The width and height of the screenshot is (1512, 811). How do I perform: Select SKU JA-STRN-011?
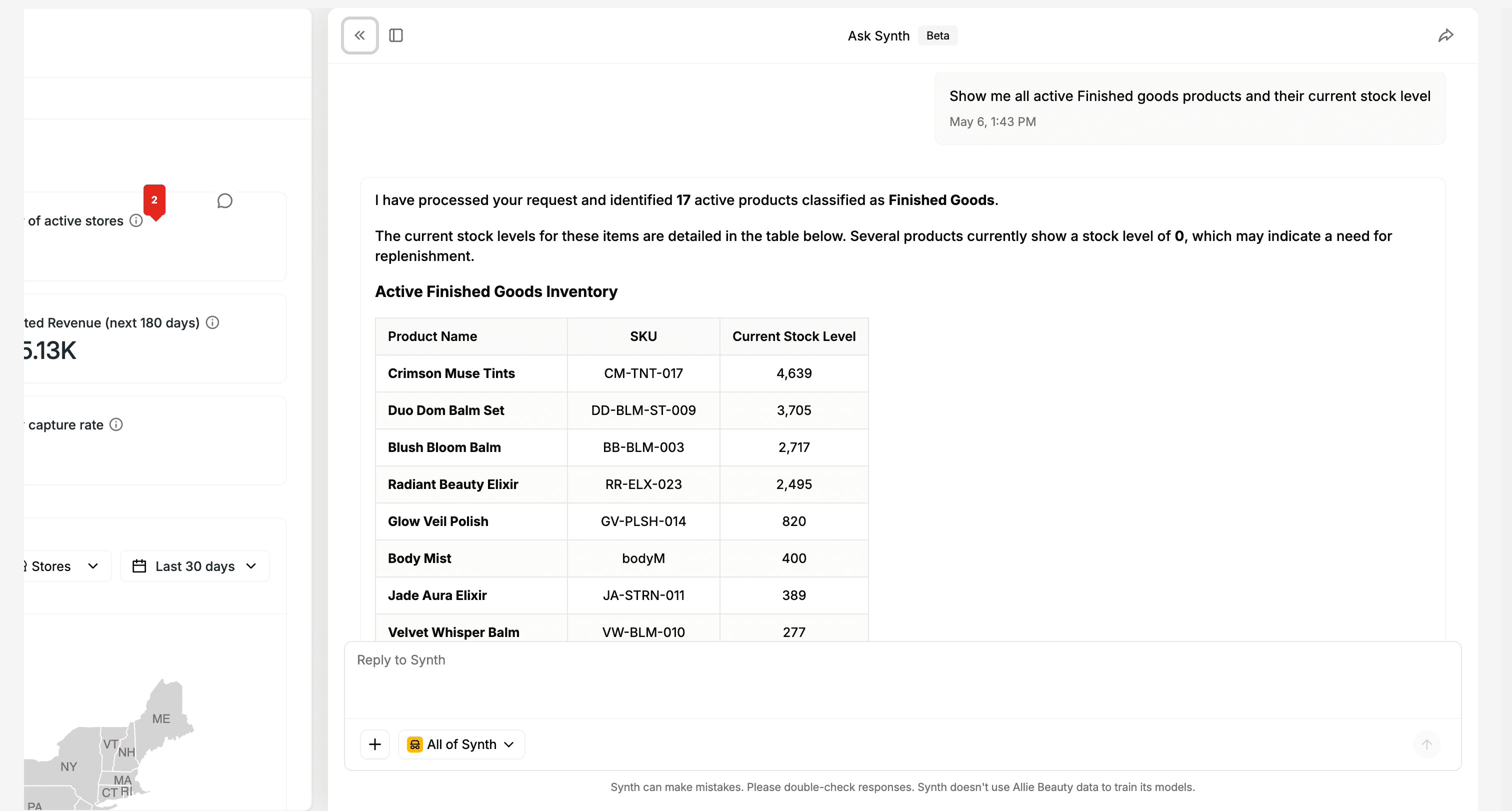tap(643, 595)
